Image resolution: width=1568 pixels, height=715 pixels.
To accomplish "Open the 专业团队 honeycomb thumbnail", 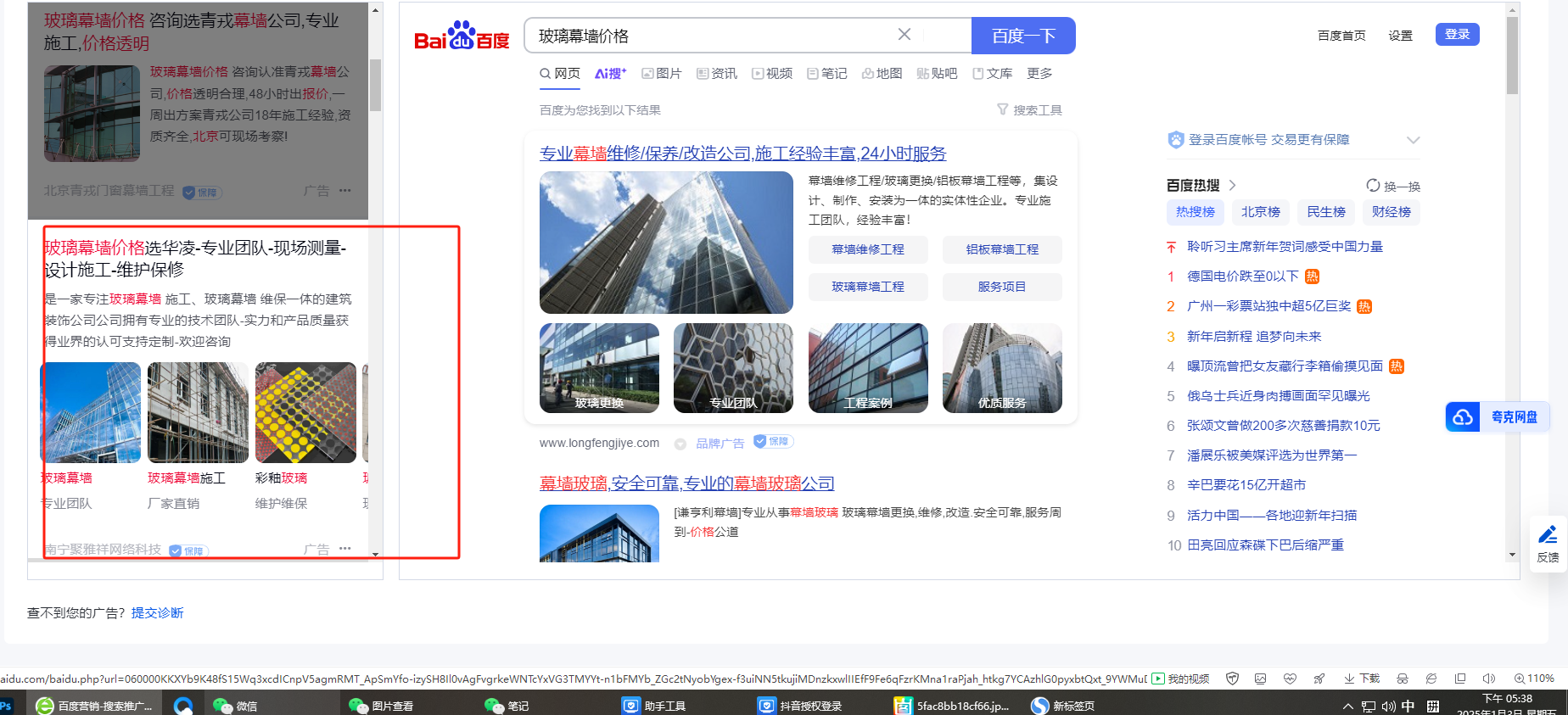I will point(733,368).
